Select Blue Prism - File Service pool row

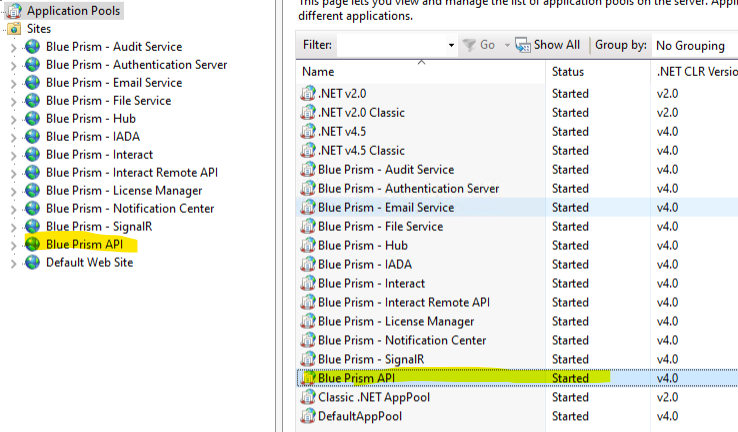tap(518, 226)
